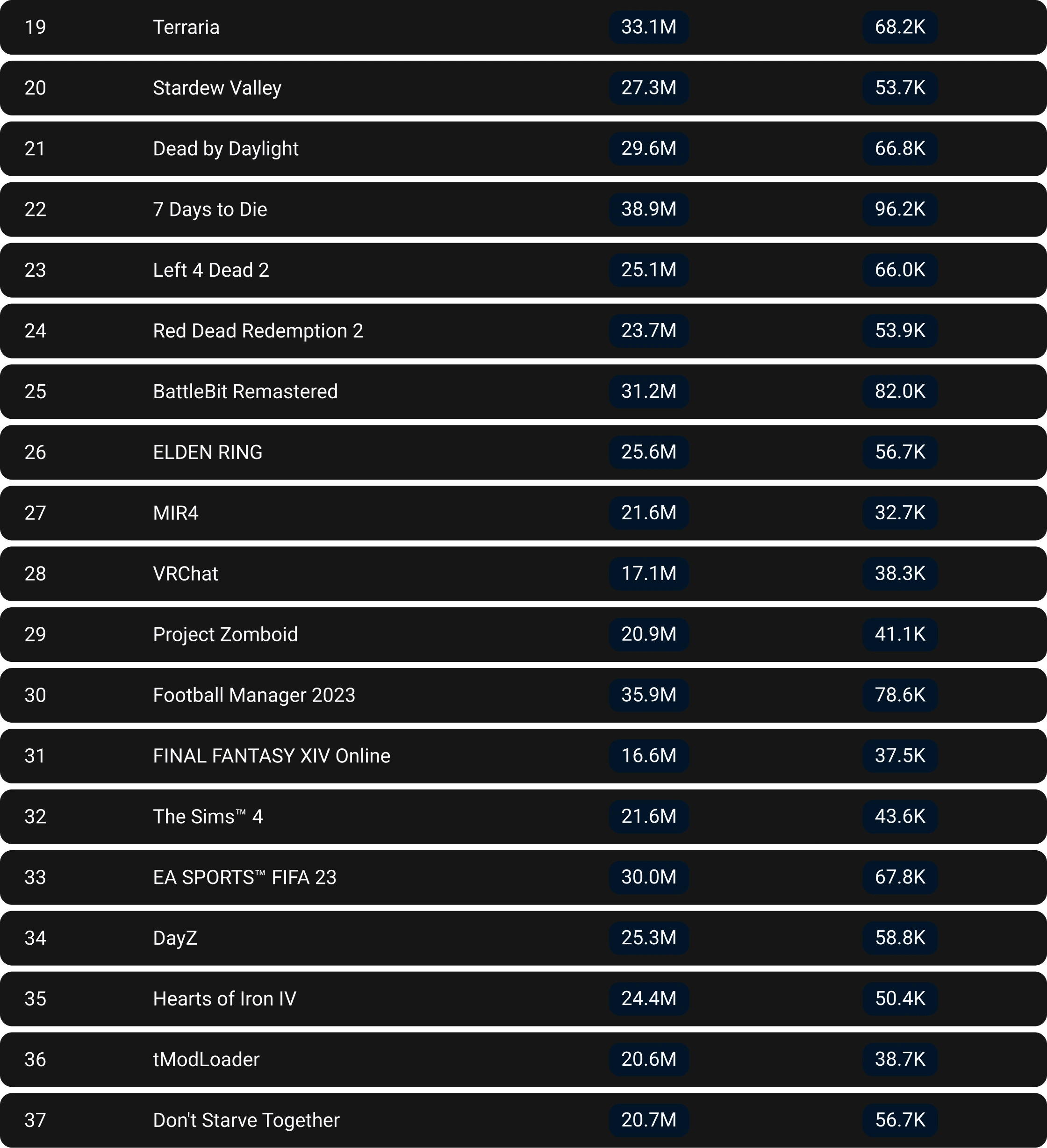Open the Football Manager 2023 entry

coord(254,695)
